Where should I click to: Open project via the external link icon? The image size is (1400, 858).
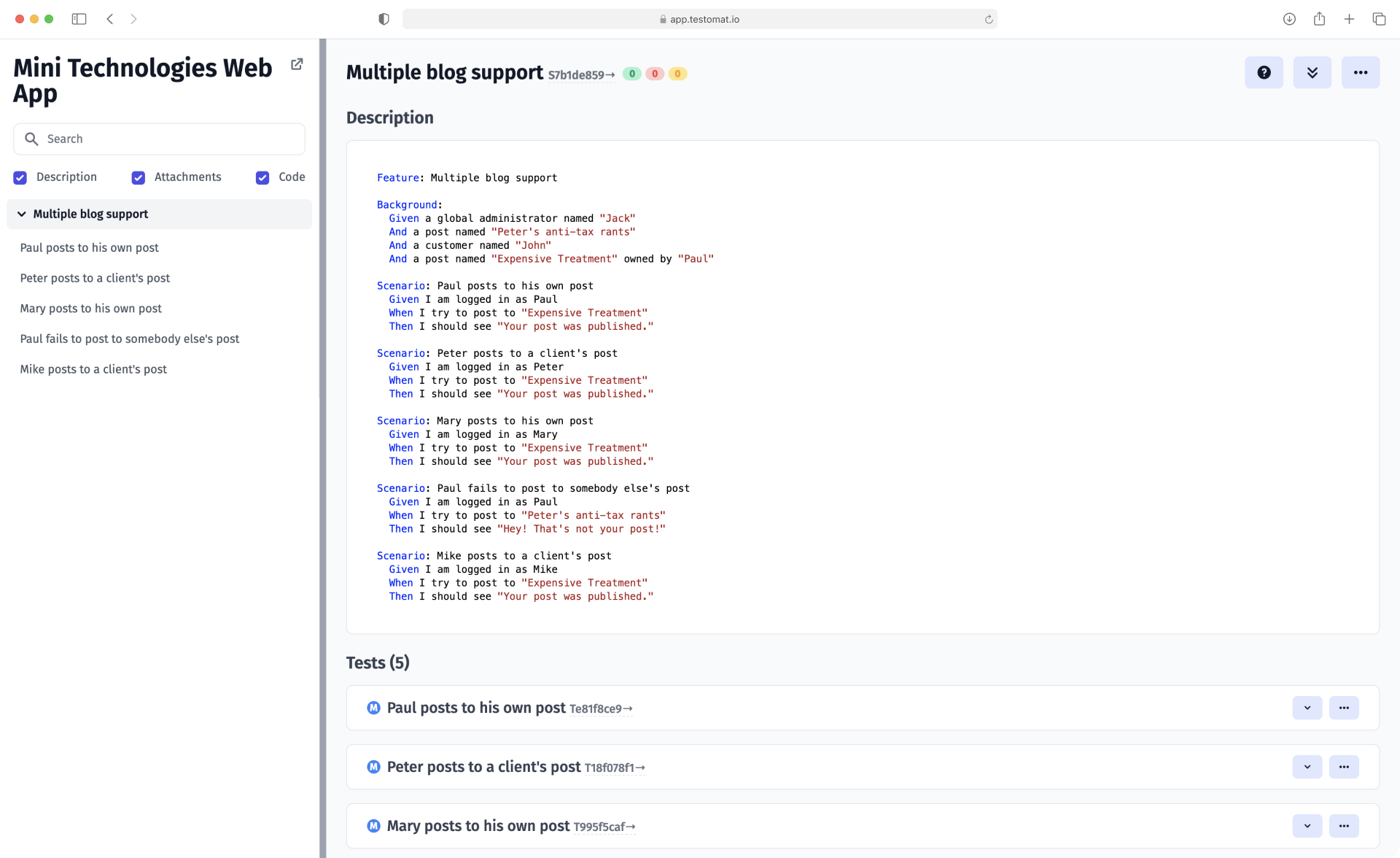tap(296, 64)
